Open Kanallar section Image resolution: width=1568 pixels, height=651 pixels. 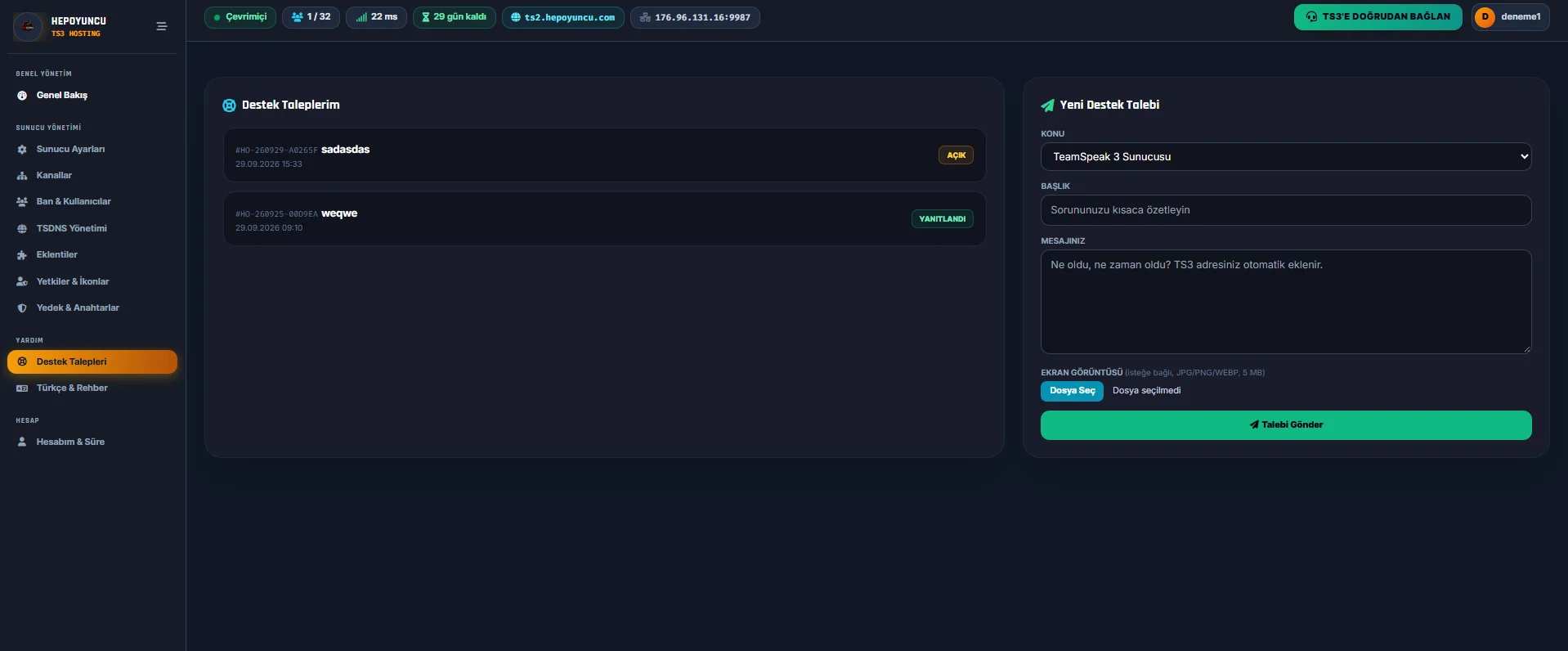(x=92, y=176)
